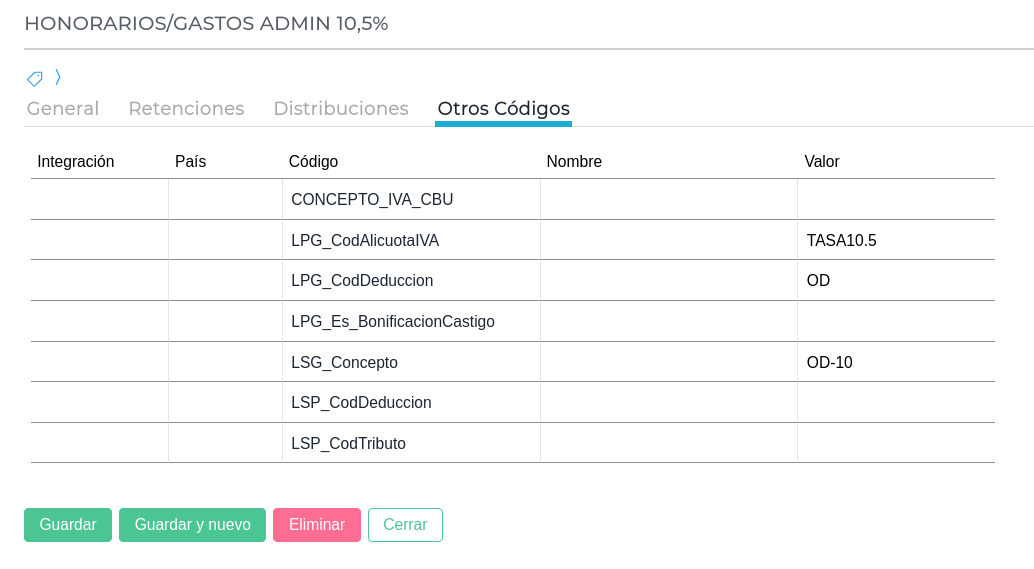Go to the Distribuciones tab
1034x569 pixels.
[340, 109]
